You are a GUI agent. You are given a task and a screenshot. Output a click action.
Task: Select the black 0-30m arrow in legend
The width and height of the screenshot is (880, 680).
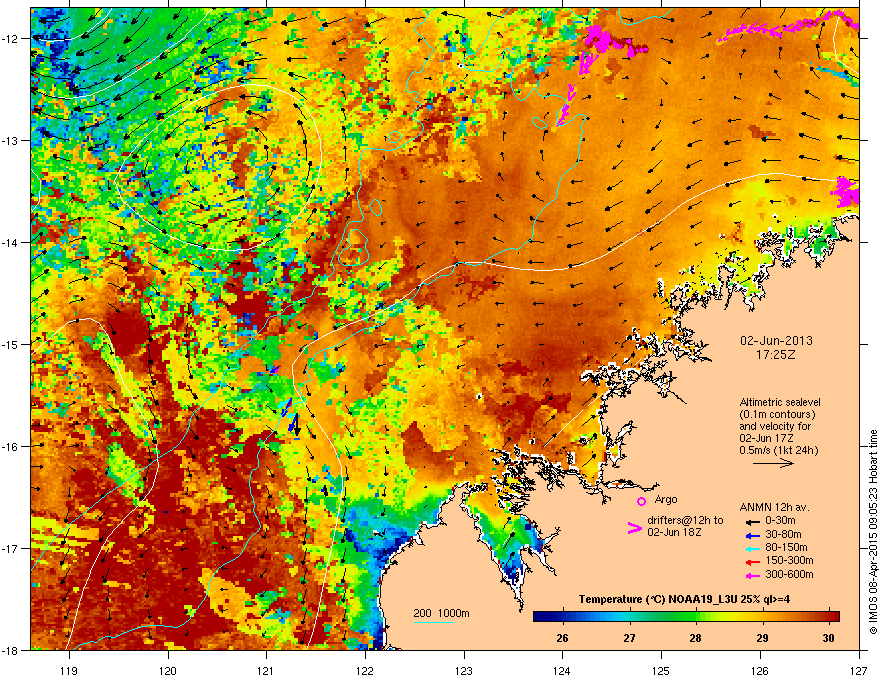pos(752,521)
